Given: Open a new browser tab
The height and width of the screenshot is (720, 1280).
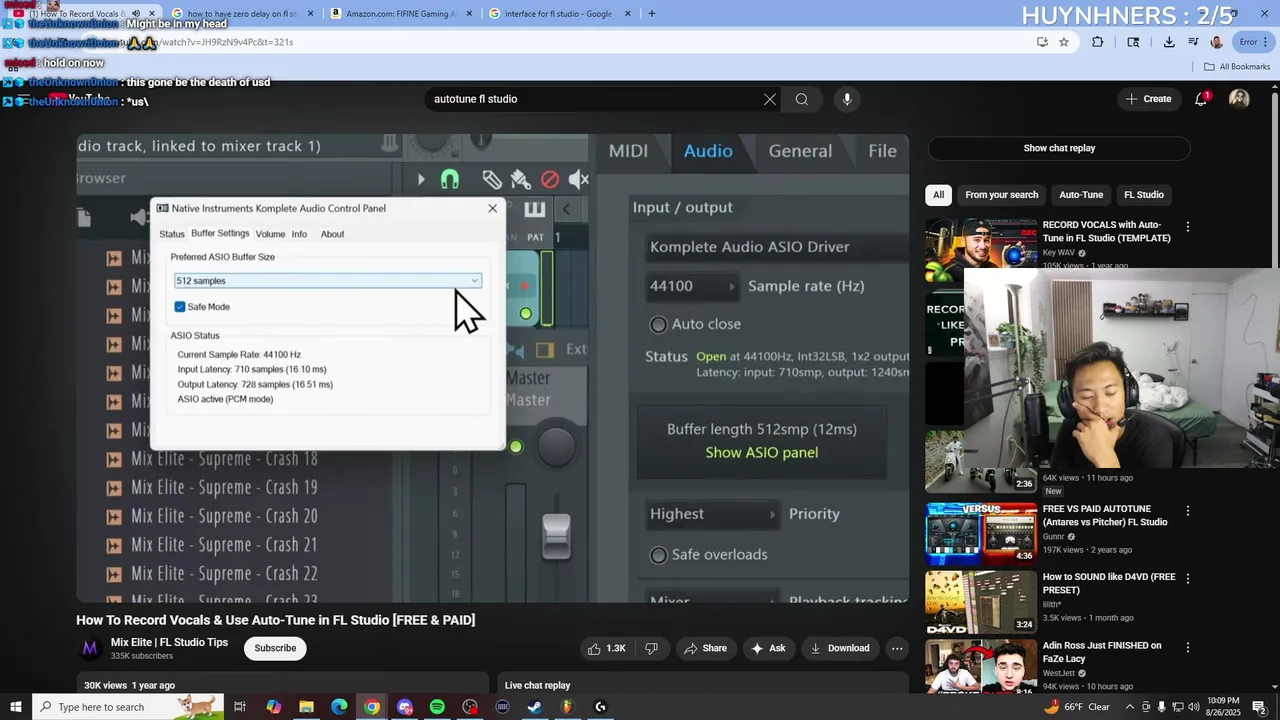Looking at the screenshot, I should (x=652, y=14).
